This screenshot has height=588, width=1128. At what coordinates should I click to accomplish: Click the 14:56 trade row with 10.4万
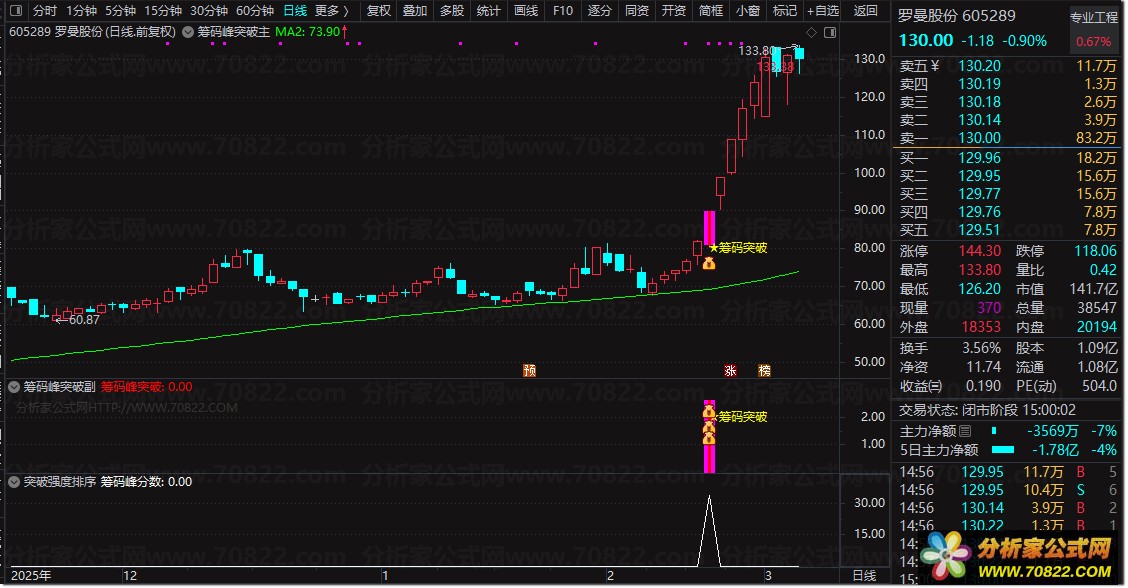(1007, 490)
